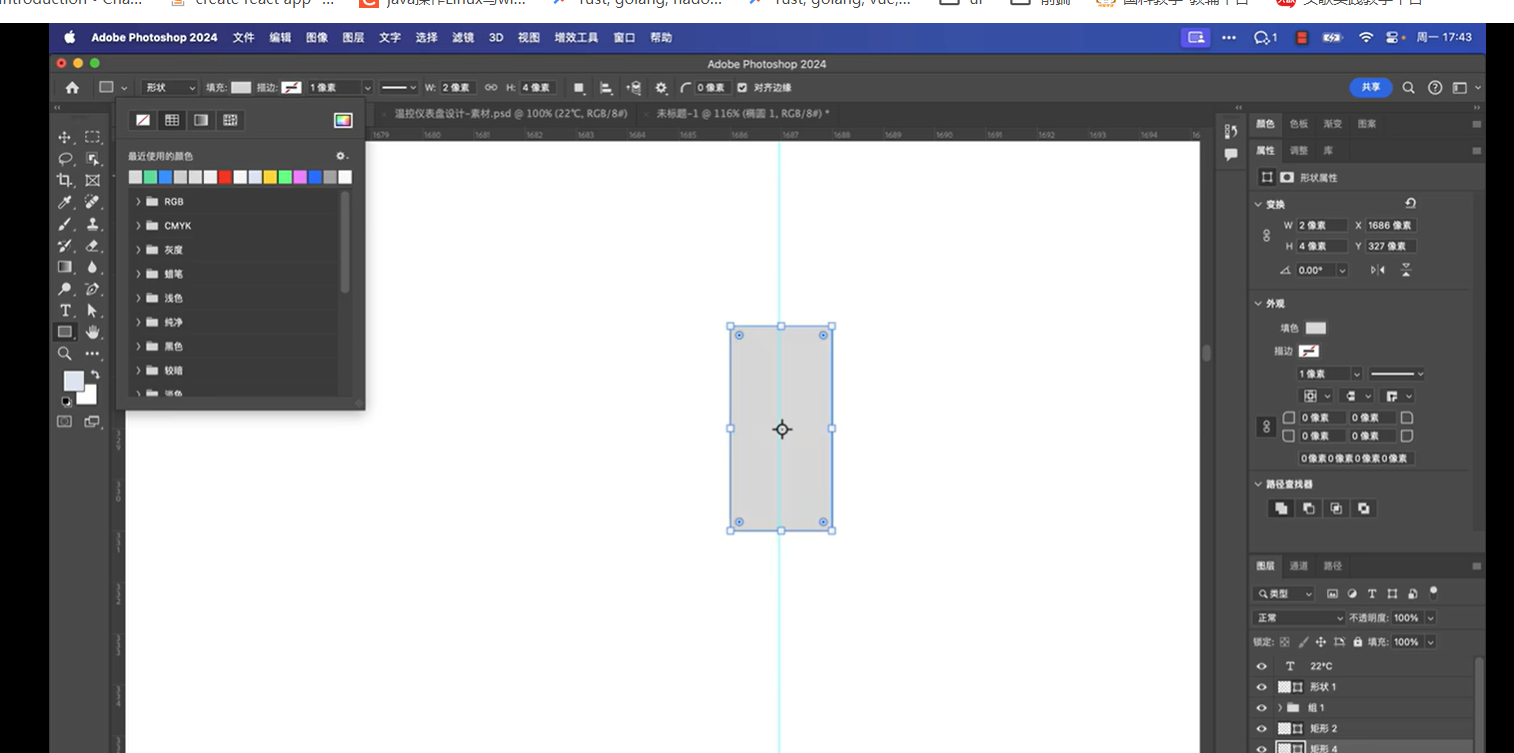Image resolution: width=1514 pixels, height=753 pixels.
Task: Select the Horizontal Type tool
Action: [x=65, y=311]
